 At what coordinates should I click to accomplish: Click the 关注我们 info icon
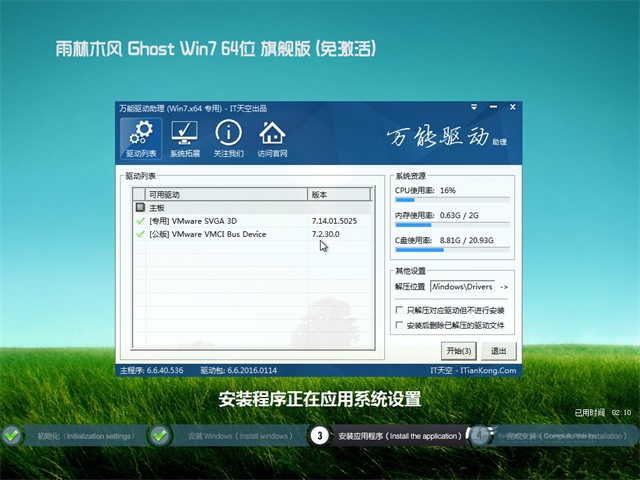pyautogui.click(x=229, y=139)
